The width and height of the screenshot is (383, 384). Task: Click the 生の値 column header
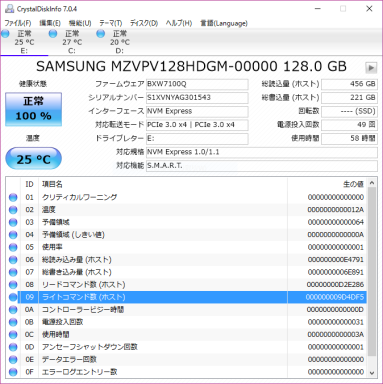(x=327, y=184)
